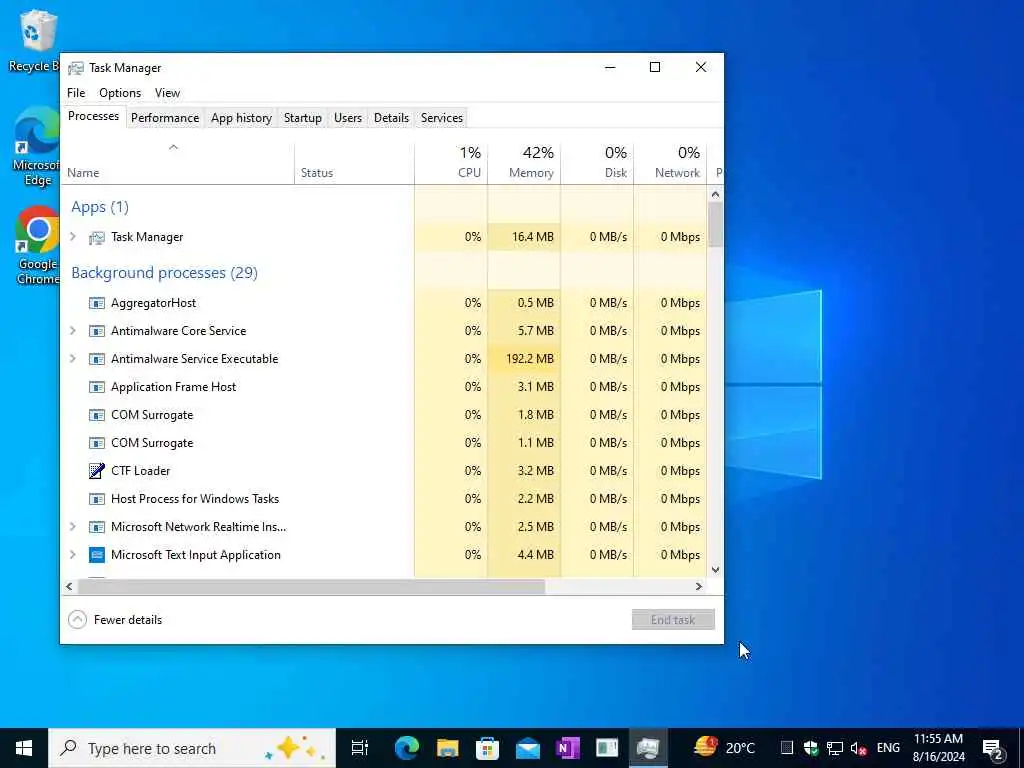Switch to the Services tab

441,118
